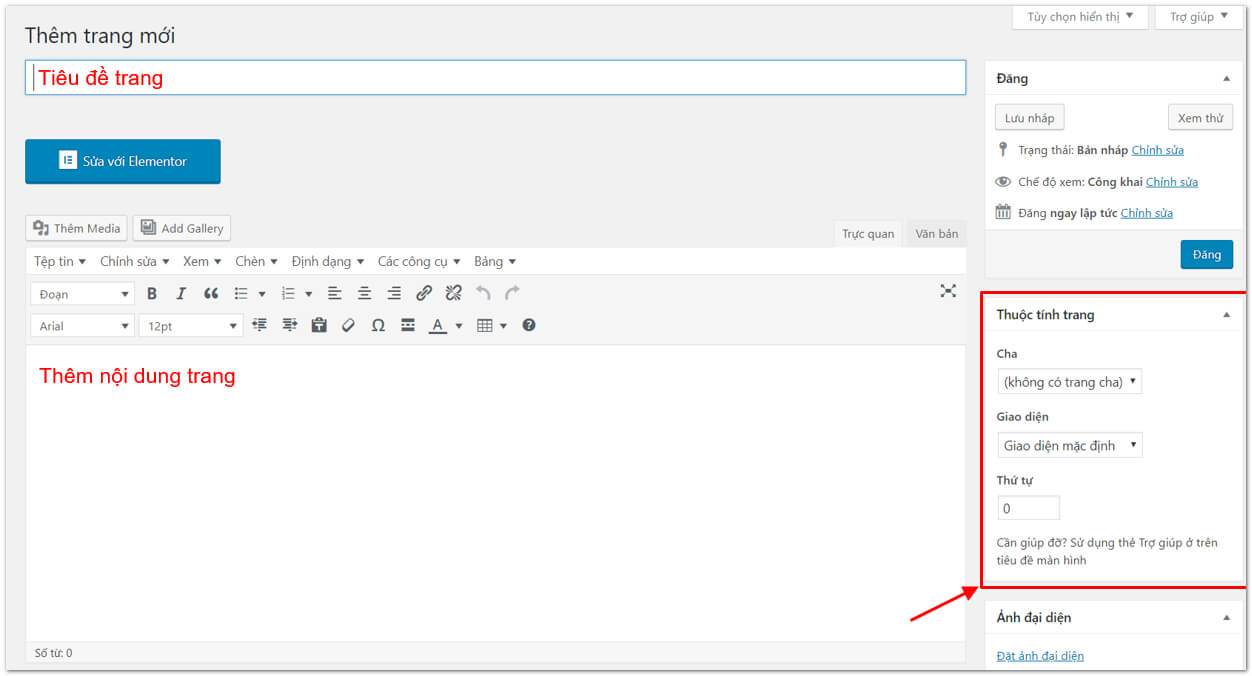Open the keyboard shortcuts help icon

tap(529, 325)
